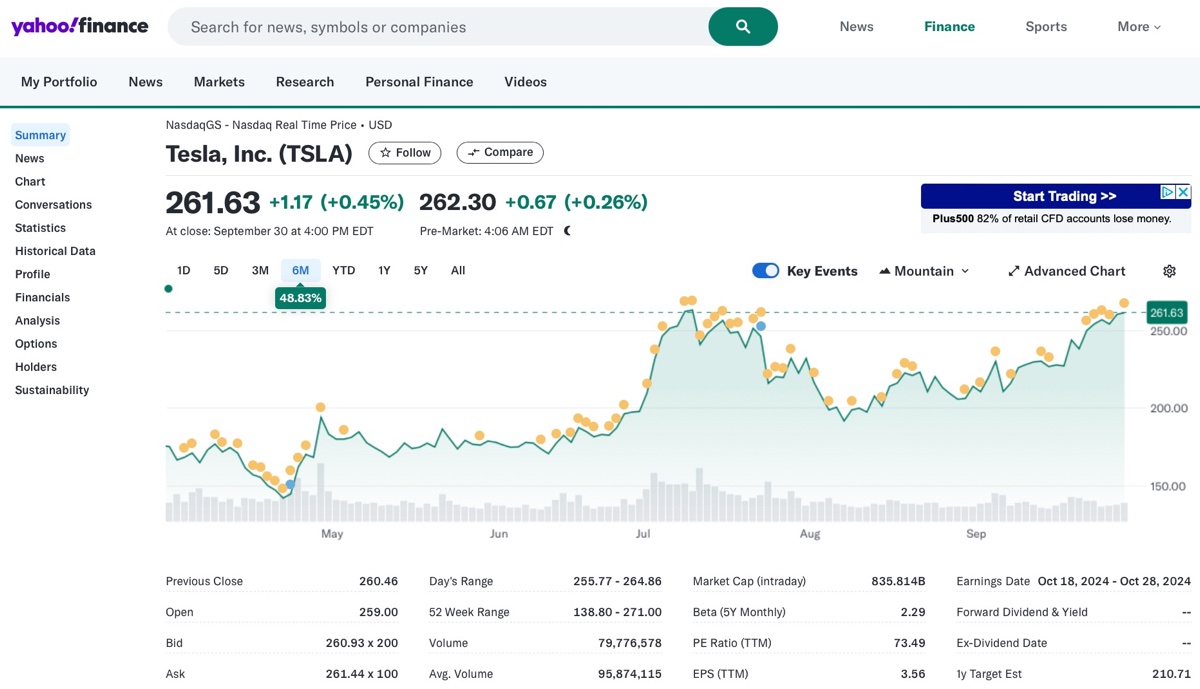Click the green search magnifier button
This screenshot has height=689, width=1200.
(x=742, y=27)
